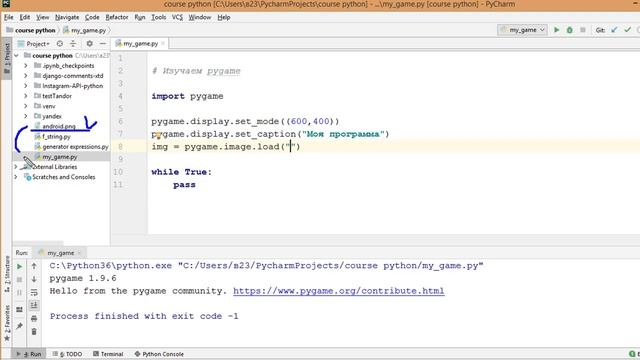Open the File menu
640x360 pixels.
[9, 17]
